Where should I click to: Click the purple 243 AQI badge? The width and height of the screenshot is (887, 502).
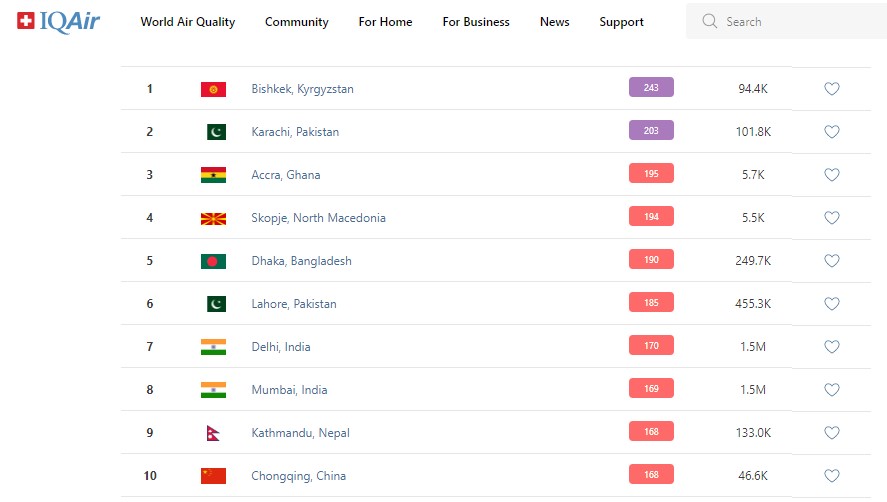click(x=651, y=88)
